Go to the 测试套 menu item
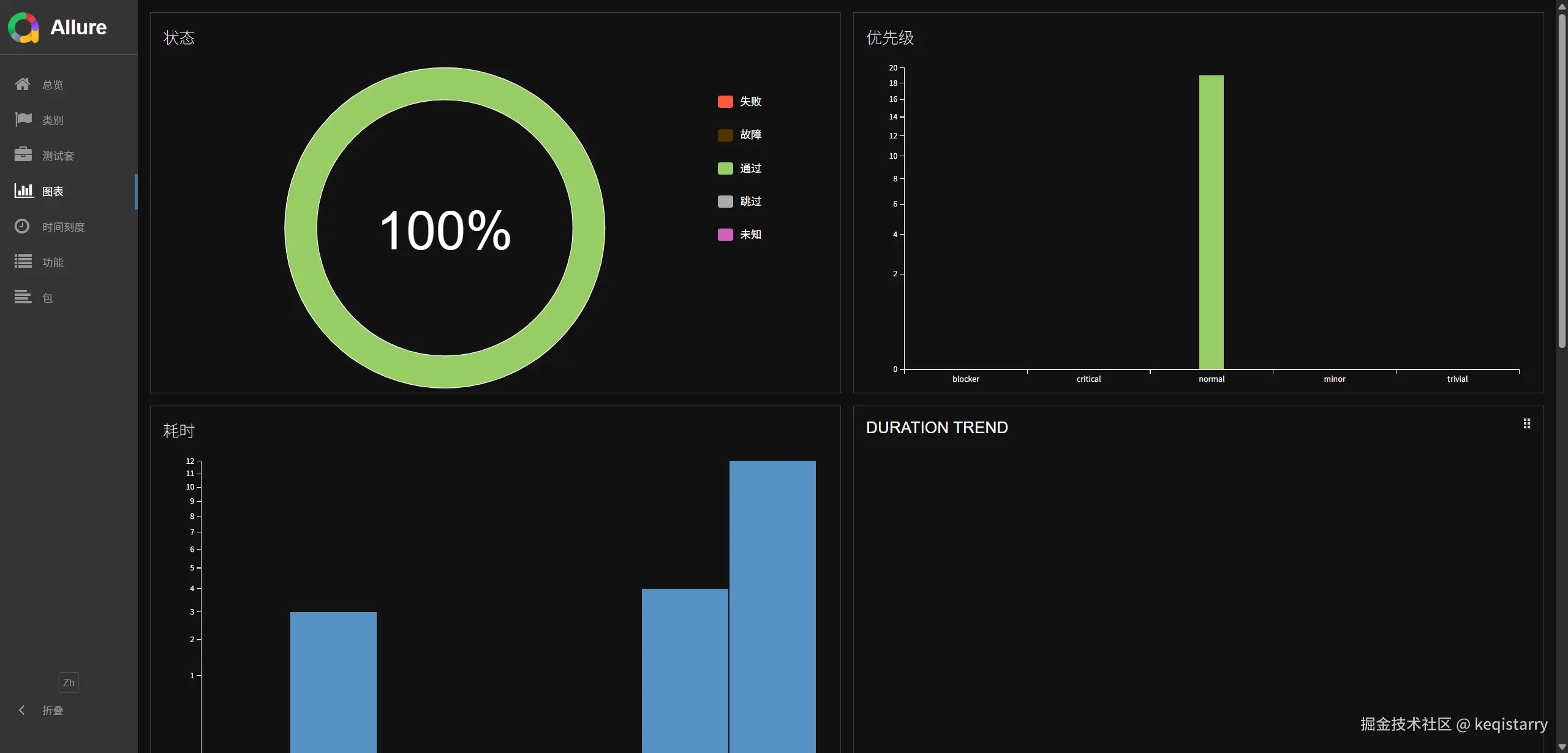The image size is (1568, 753). (x=58, y=156)
